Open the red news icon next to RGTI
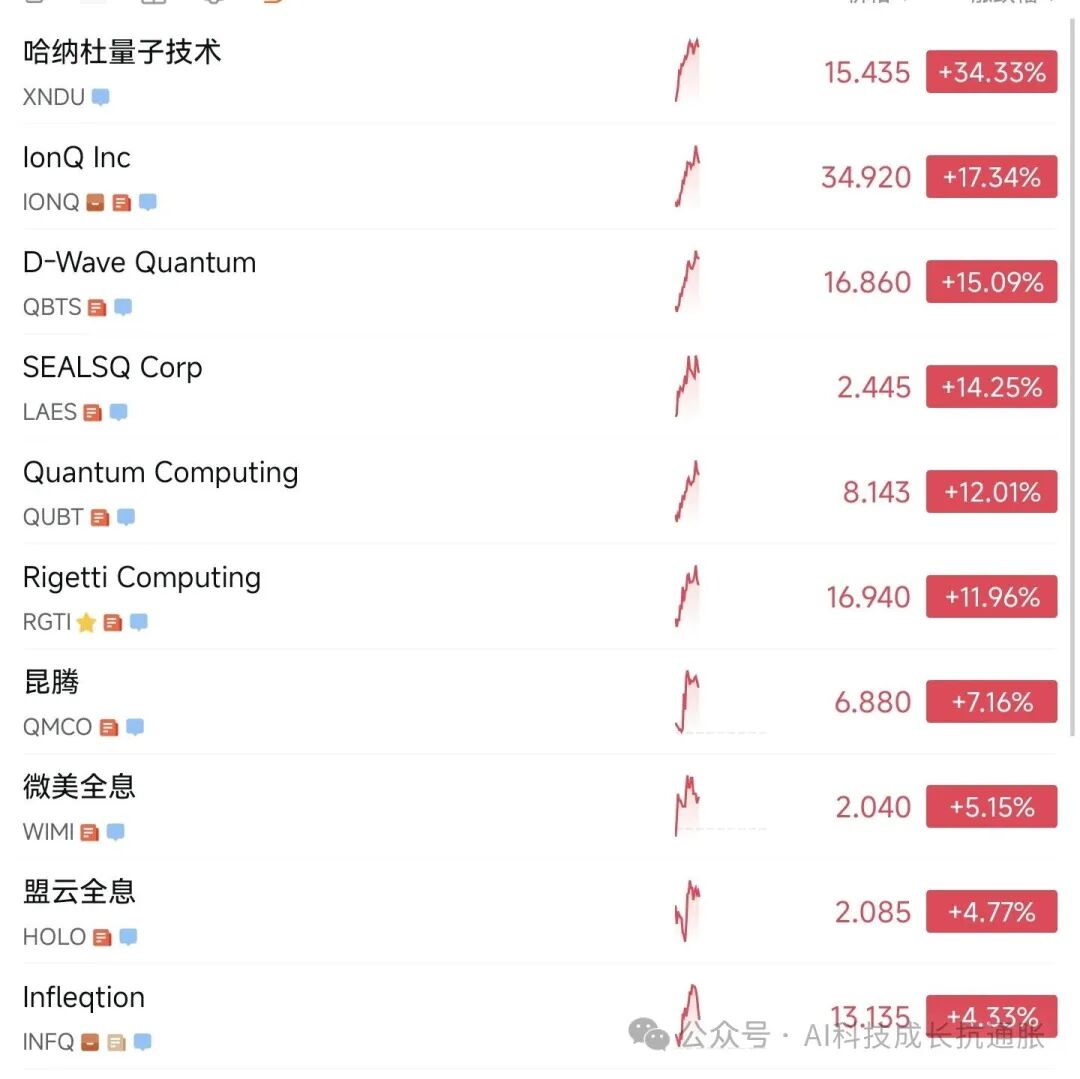This screenshot has width=1080, height=1079. [x=113, y=622]
